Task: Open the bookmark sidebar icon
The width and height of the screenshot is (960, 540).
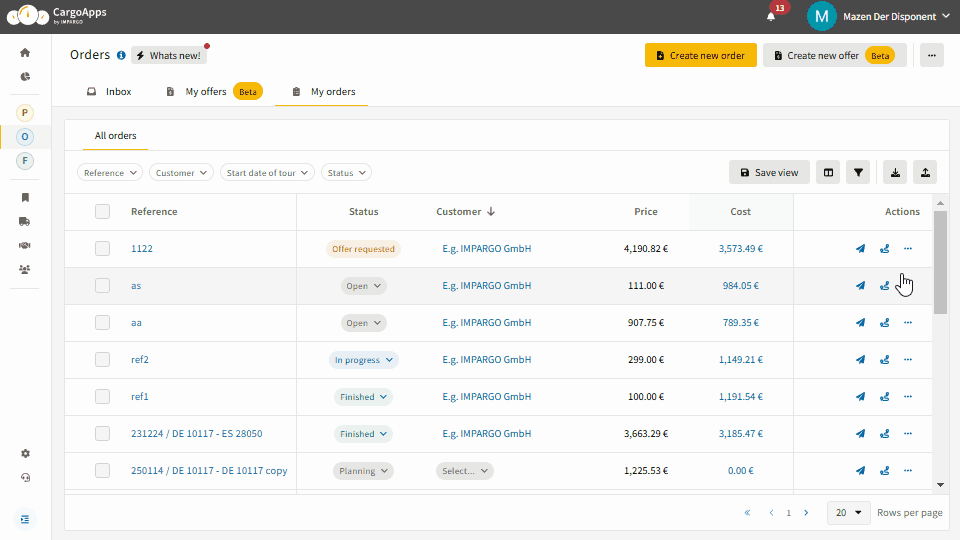Action: (25, 197)
